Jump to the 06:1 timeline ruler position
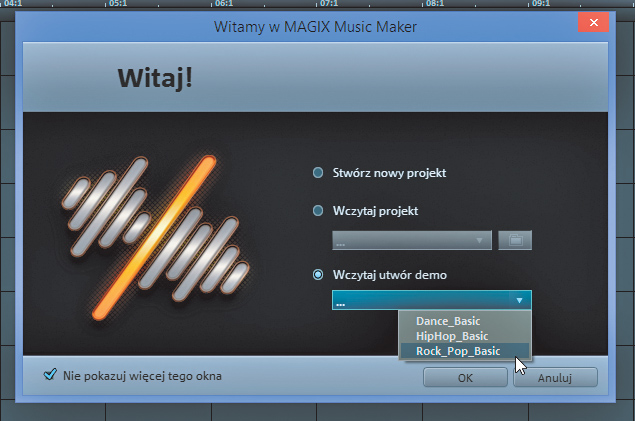Screen dimensions: 635x421 coord(223,4)
